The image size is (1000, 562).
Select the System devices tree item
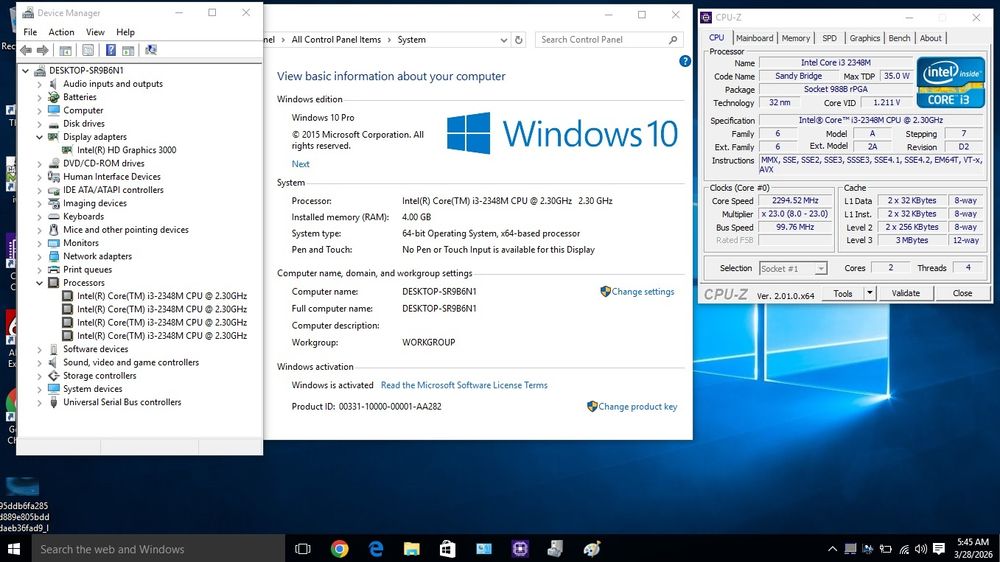[92, 389]
